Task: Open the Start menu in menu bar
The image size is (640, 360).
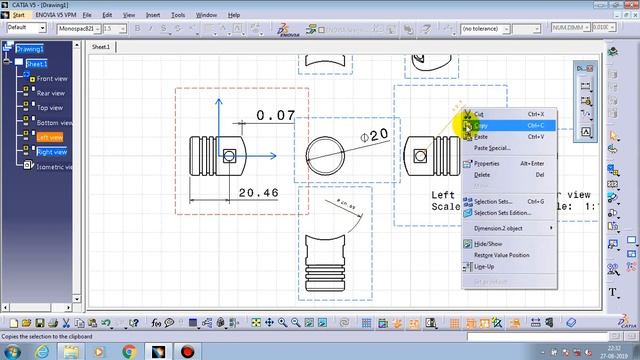Action: 19,15
